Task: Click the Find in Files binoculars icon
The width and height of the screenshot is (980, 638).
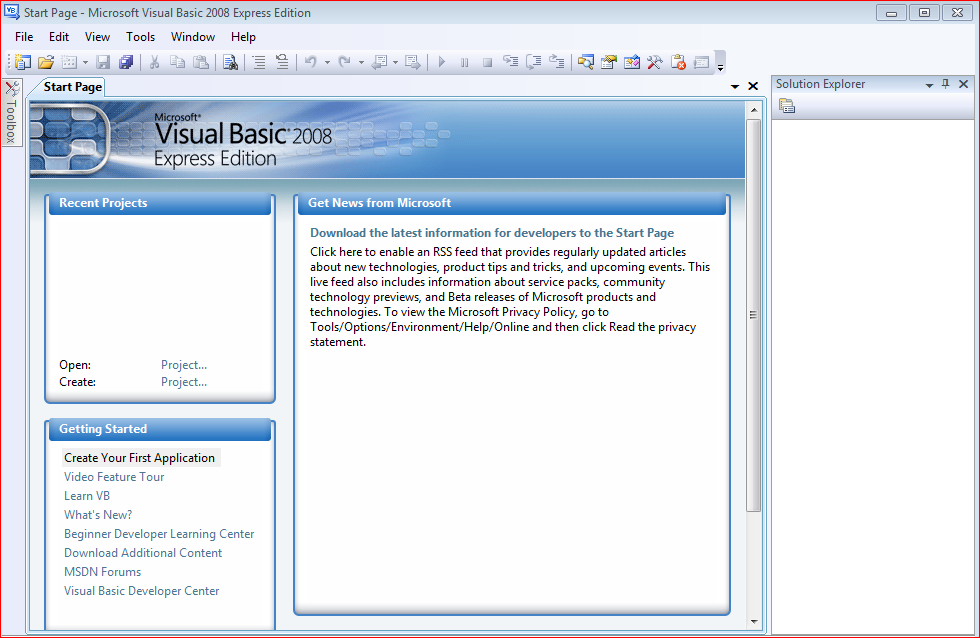Action: coord(231,62)
